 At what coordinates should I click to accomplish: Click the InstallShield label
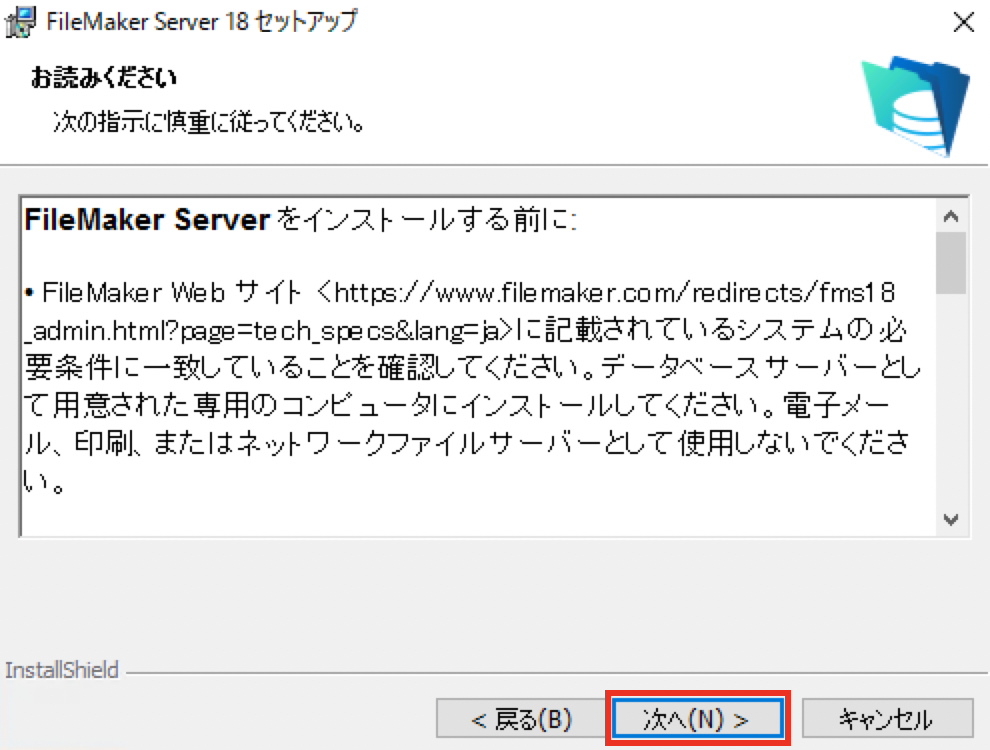[x=61, y=670]
